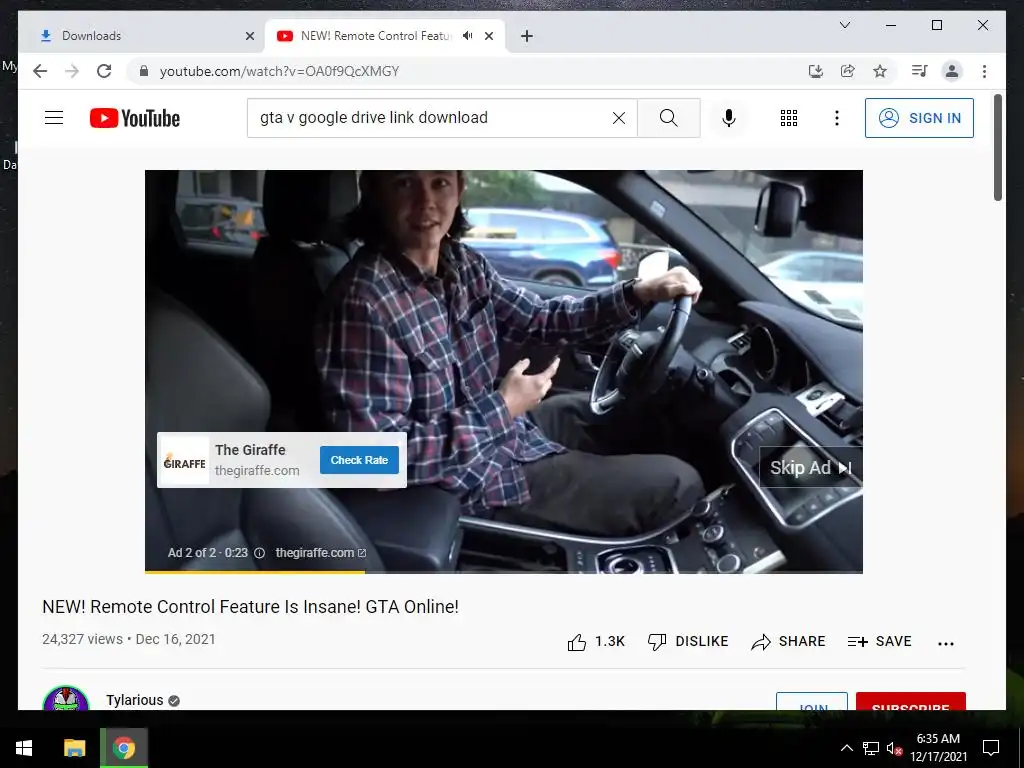Screen dimensions: 1024x768
Task: Open the Tylarious channel name
Action: coord(135,700)
